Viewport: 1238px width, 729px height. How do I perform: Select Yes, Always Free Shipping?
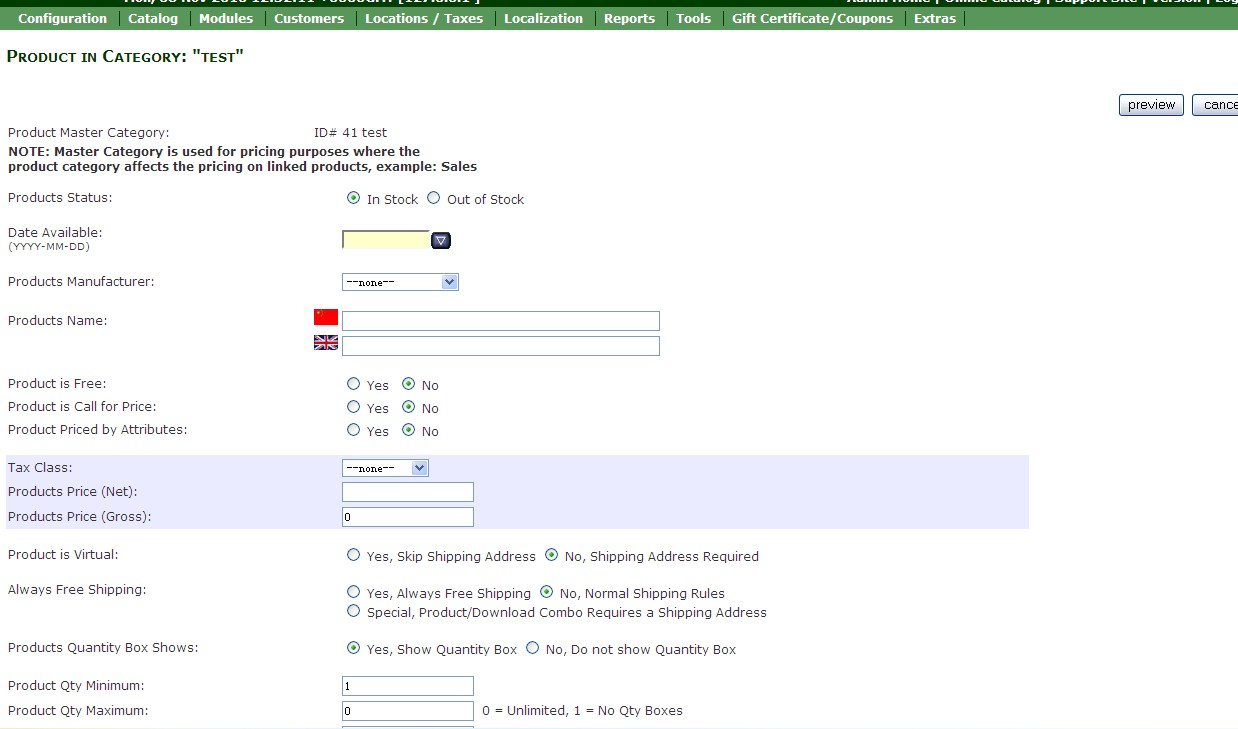353,592
